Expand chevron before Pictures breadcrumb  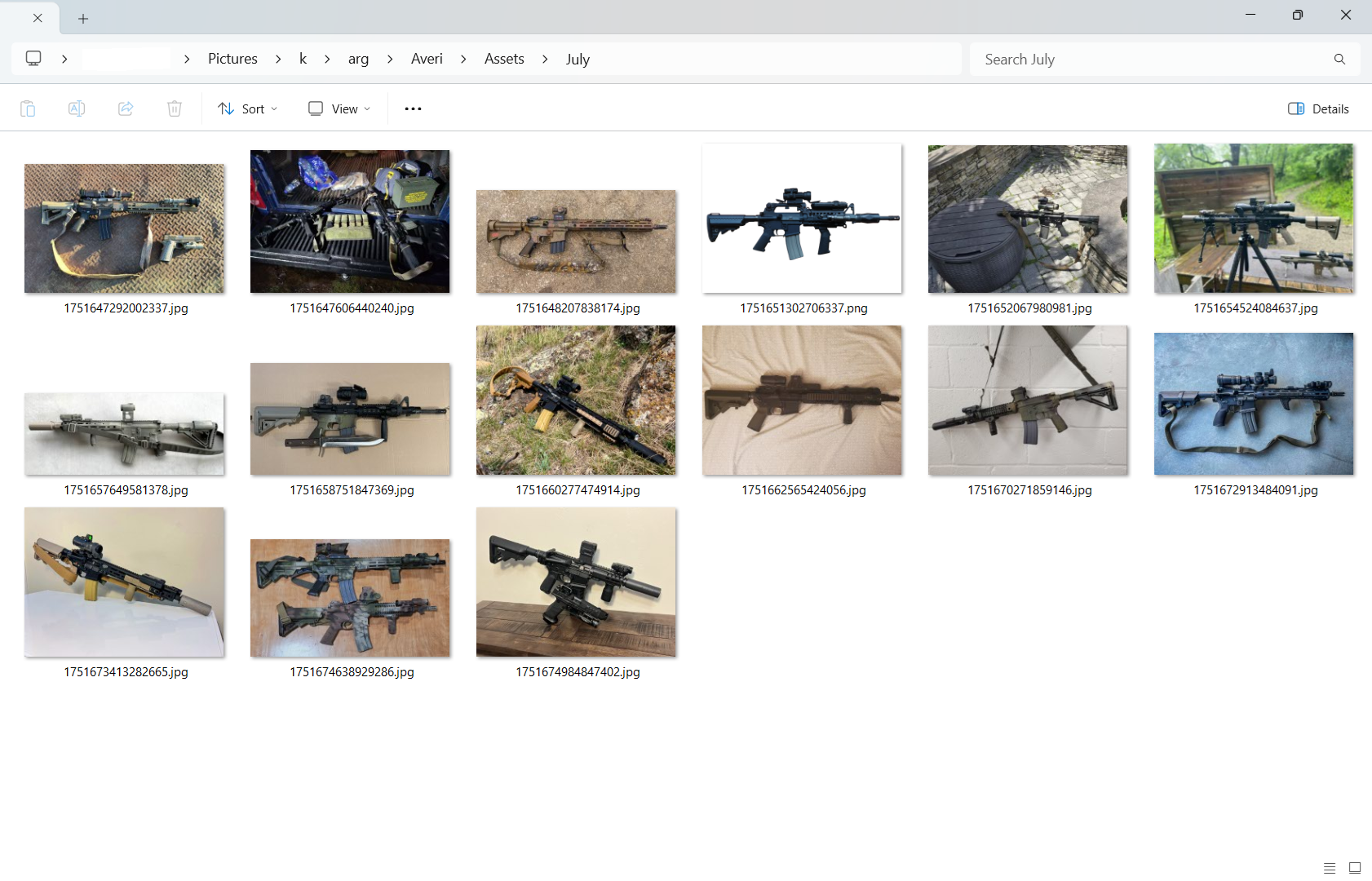tap(187, 59)
